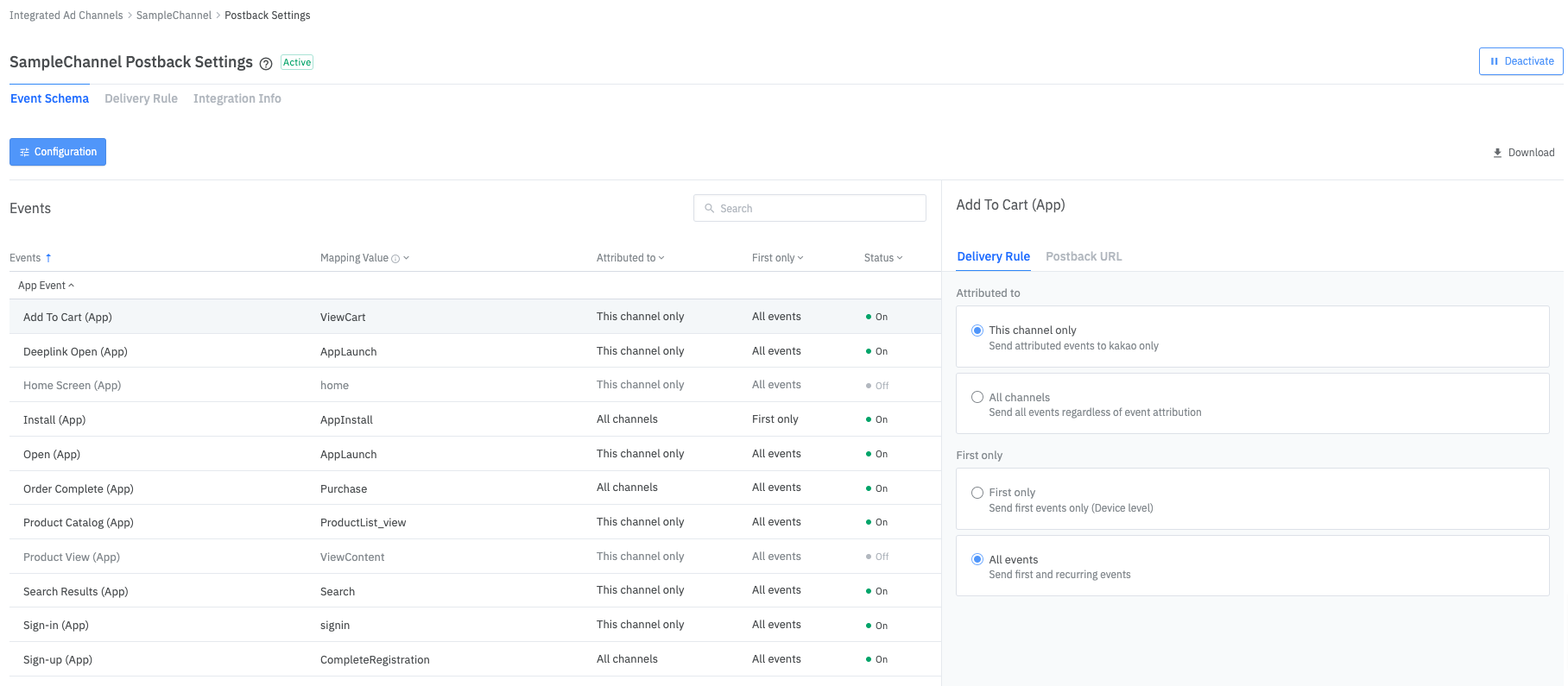Click the Purchase mapping value
Viewport: 1568px width, 686px height.
344,489
